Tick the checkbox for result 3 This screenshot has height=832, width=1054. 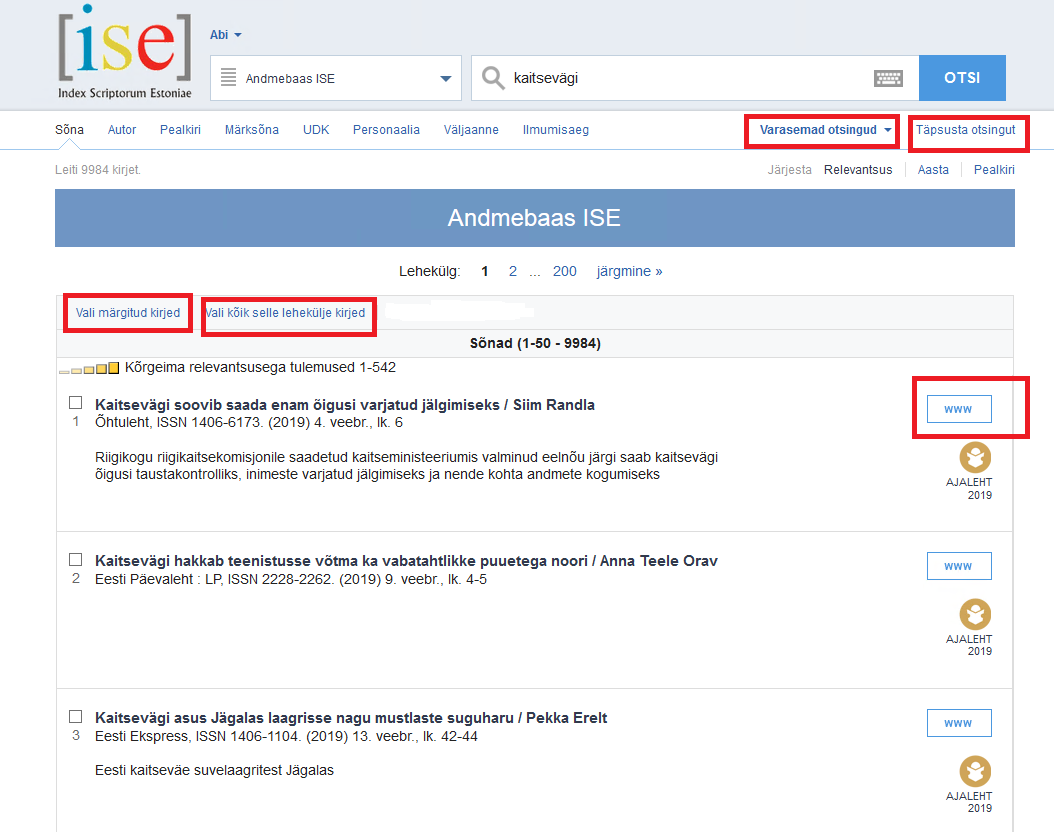(76, 716)
